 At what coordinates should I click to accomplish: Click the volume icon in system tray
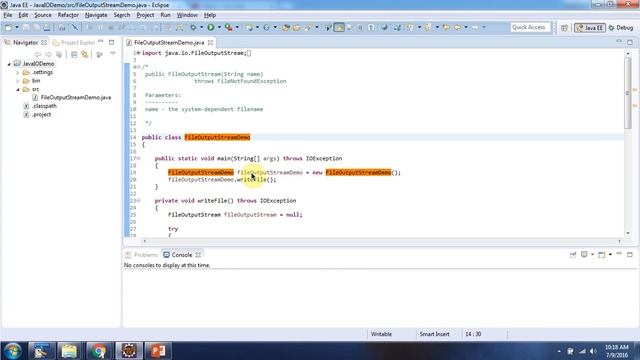[x=593, y=351]
